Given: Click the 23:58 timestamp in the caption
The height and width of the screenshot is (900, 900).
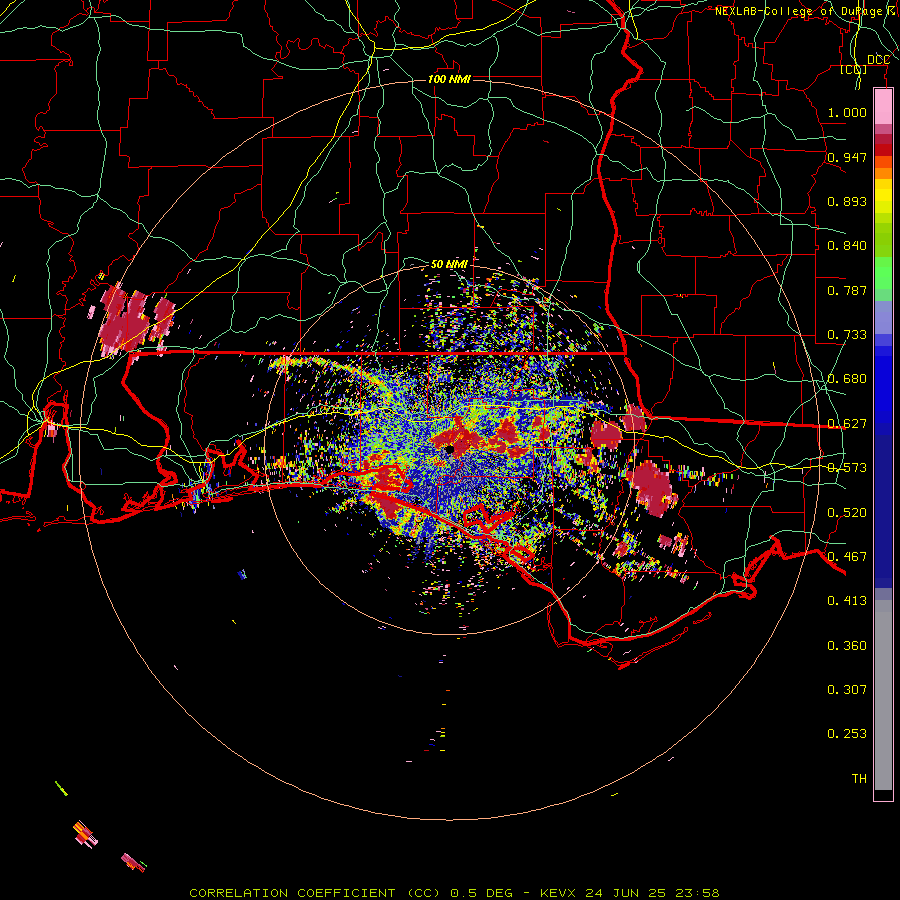Looking at the screenshot, I should click(x=697, y=893).
